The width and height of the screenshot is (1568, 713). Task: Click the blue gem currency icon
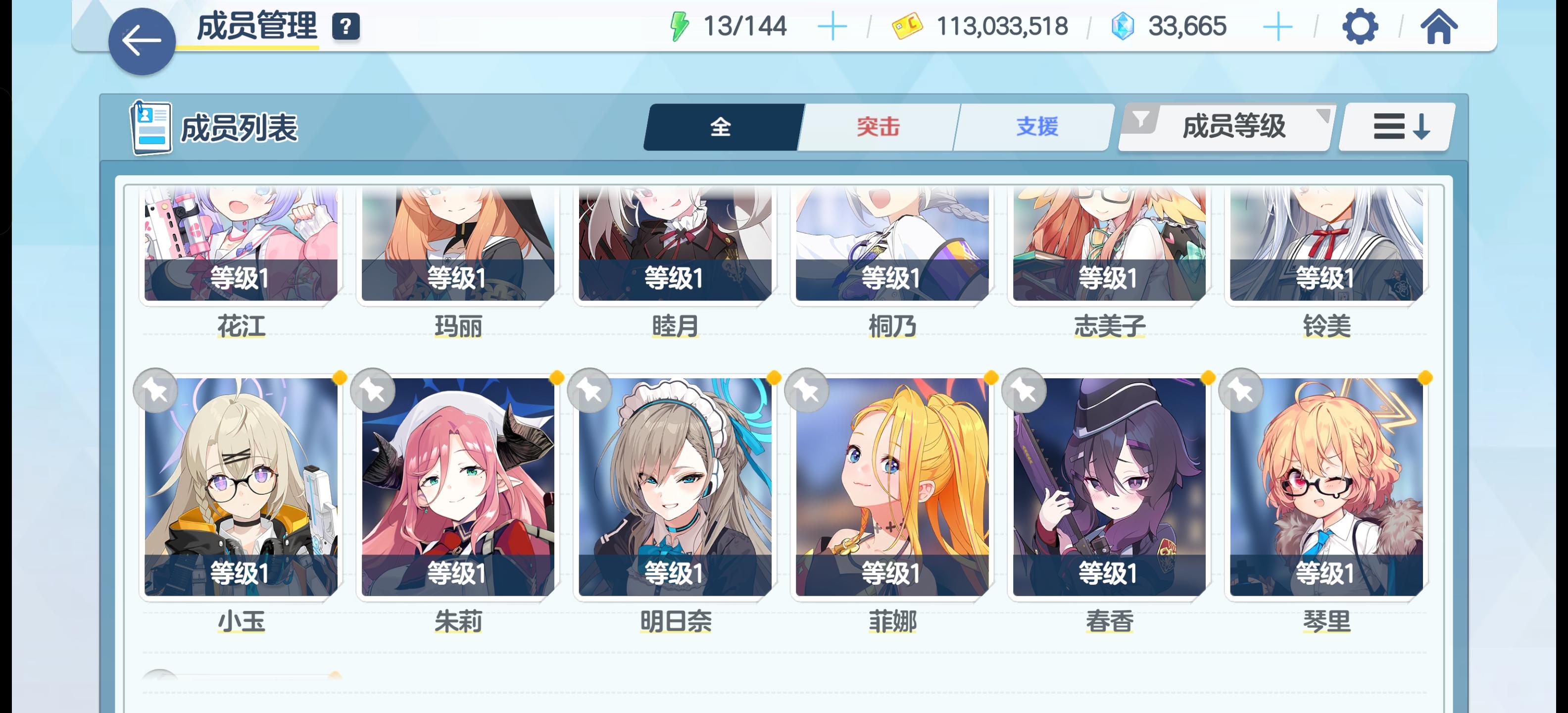point(1123,27)
